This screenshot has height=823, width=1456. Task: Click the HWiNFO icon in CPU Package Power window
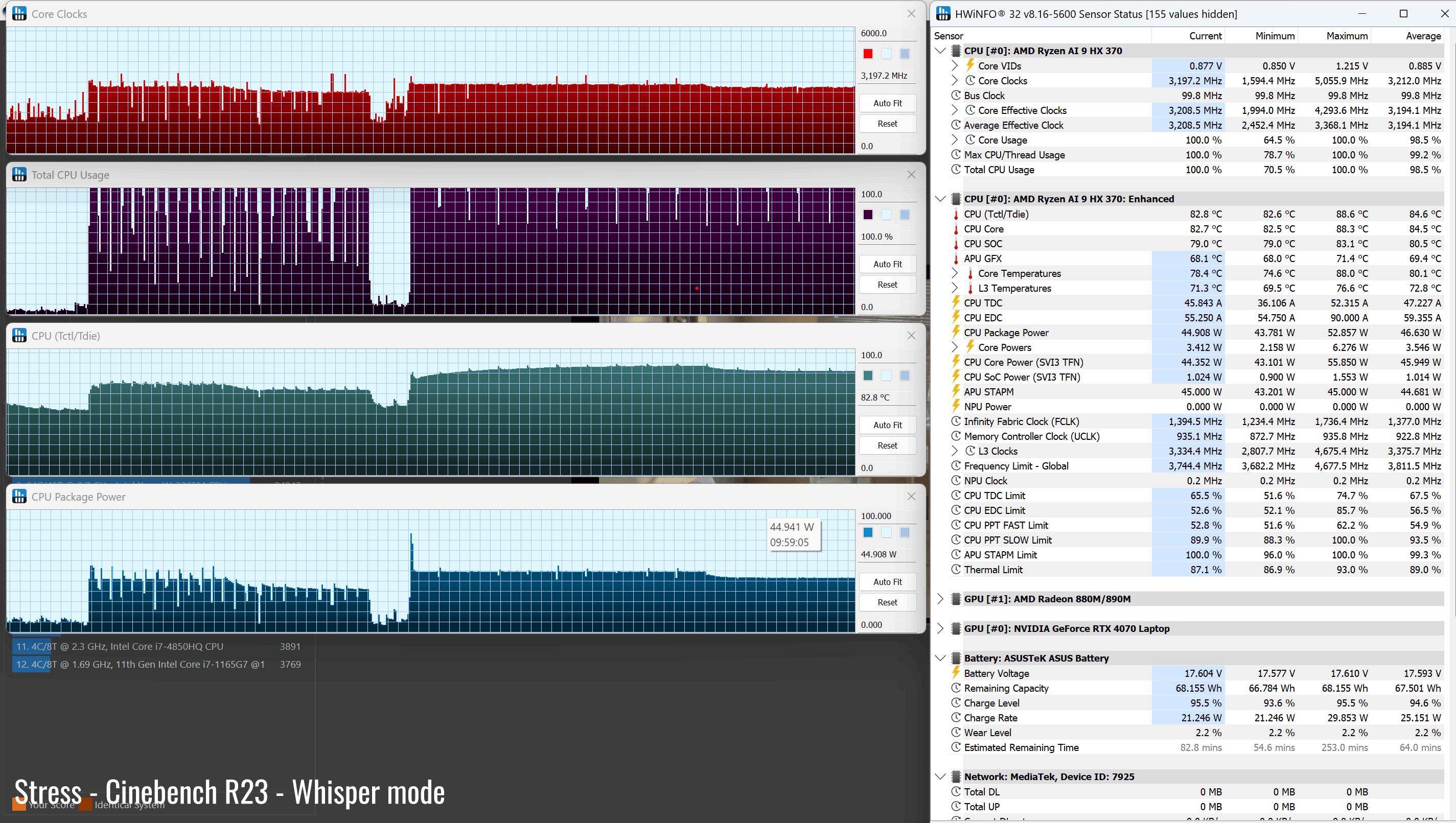click(19, 496)
